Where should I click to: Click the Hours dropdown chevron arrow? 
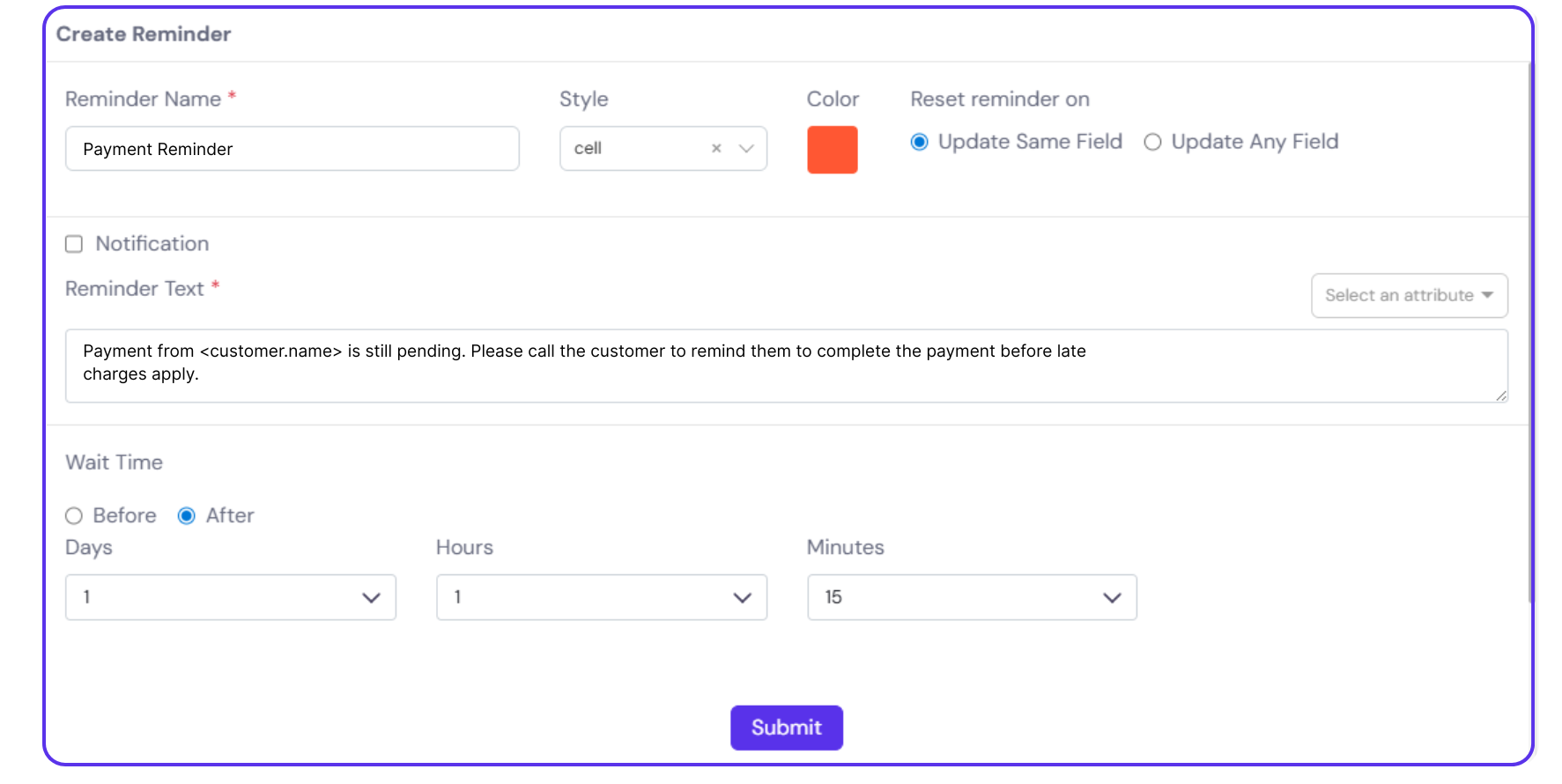[x=742, y=598]
